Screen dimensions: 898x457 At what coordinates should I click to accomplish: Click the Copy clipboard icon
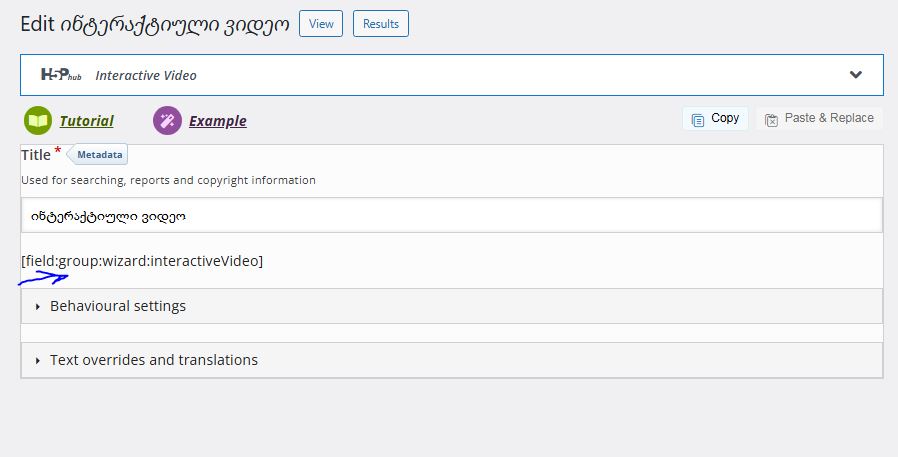(x=698, y=120)
